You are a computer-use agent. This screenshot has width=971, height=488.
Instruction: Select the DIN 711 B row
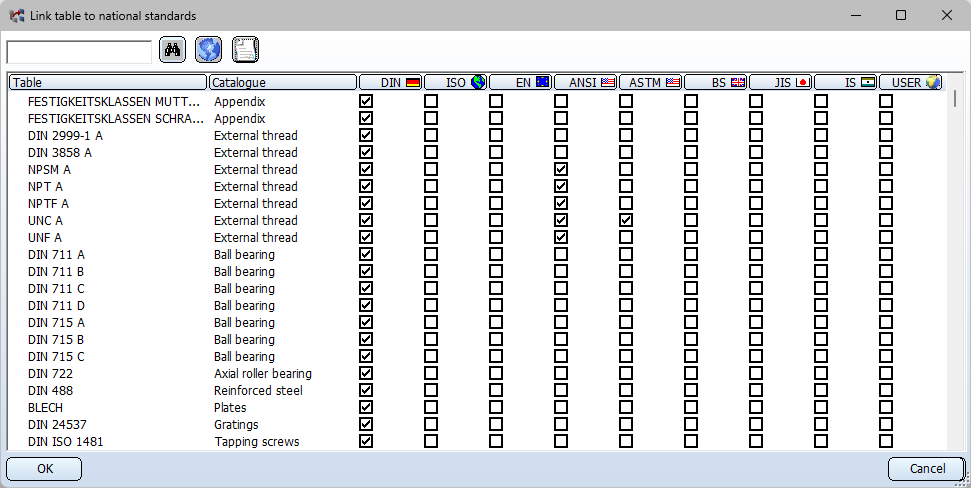coord(56,271)
